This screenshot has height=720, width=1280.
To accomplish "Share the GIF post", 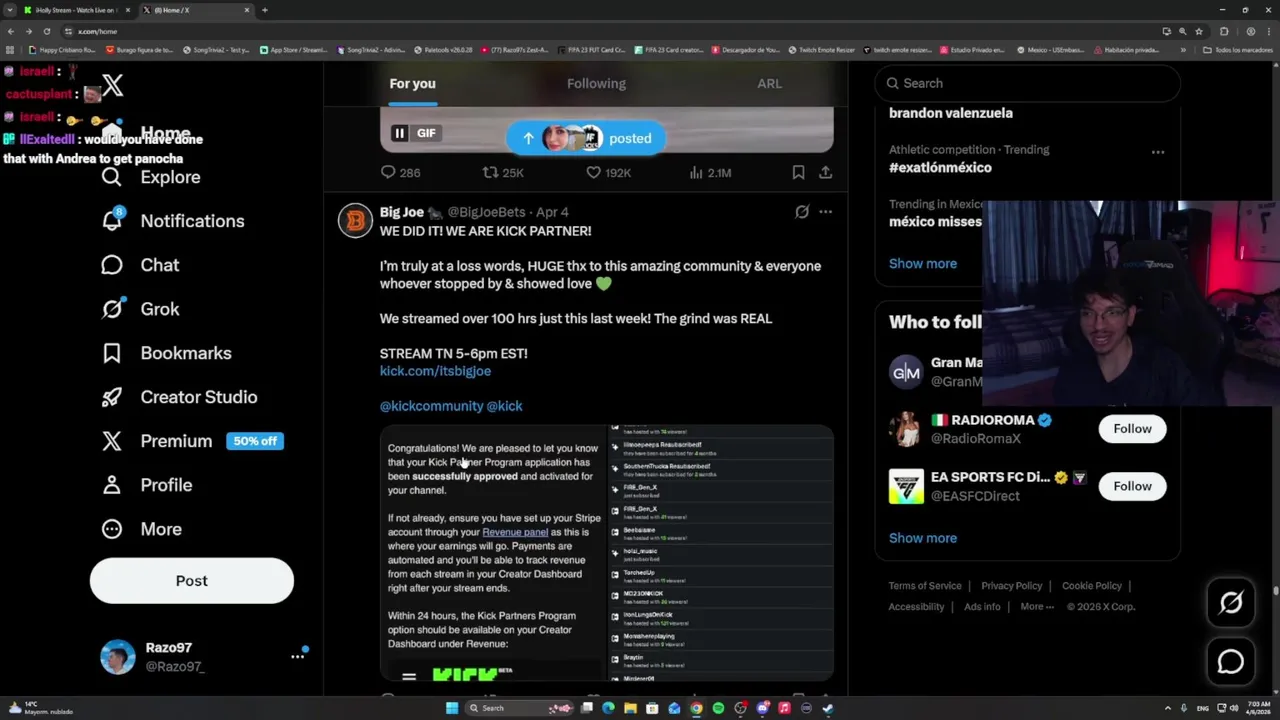I will tap(825, 173).
